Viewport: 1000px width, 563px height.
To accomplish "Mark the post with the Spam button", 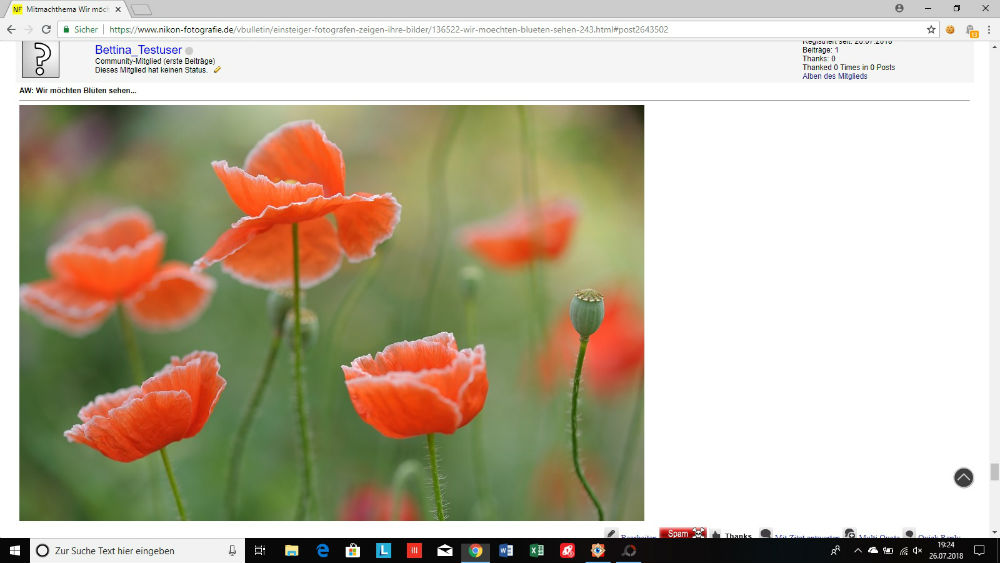I will tap(682, 533).
